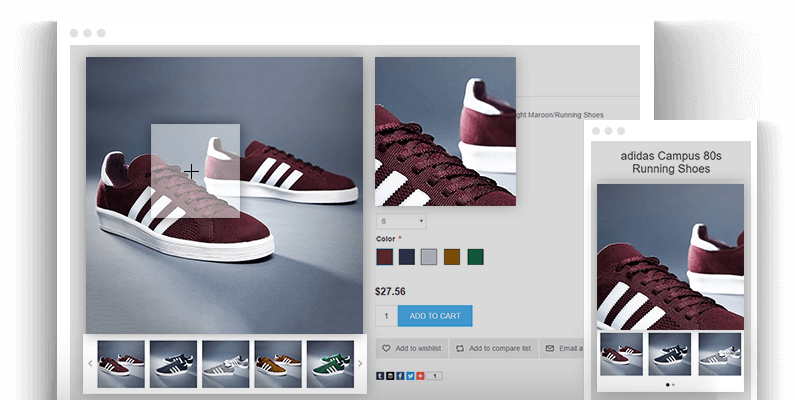Select the navy blue color swatch
This screenshot has width=795, height=400.
[x=407, y=257]
